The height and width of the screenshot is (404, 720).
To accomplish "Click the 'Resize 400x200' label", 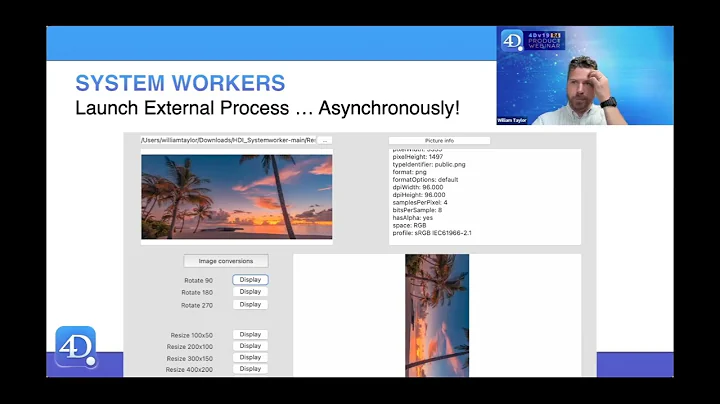I will 189,370.
